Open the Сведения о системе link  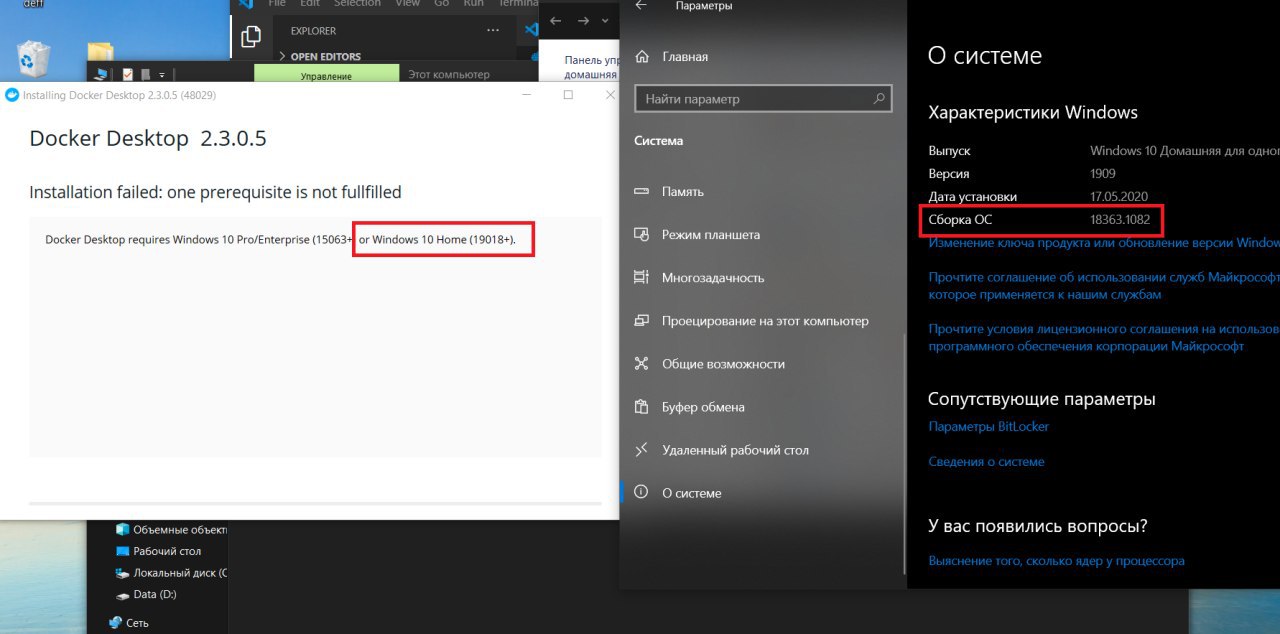[986, 462]
